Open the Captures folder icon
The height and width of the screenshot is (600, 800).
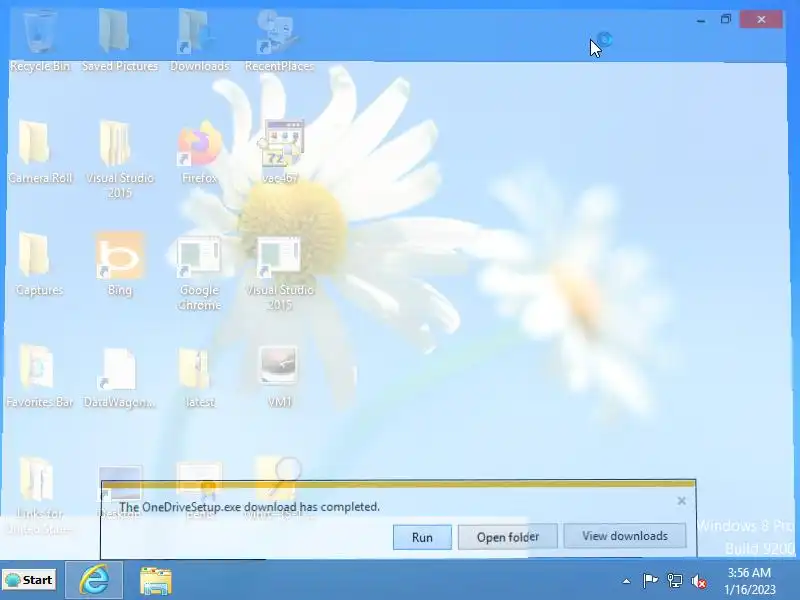tap(40, 264)
